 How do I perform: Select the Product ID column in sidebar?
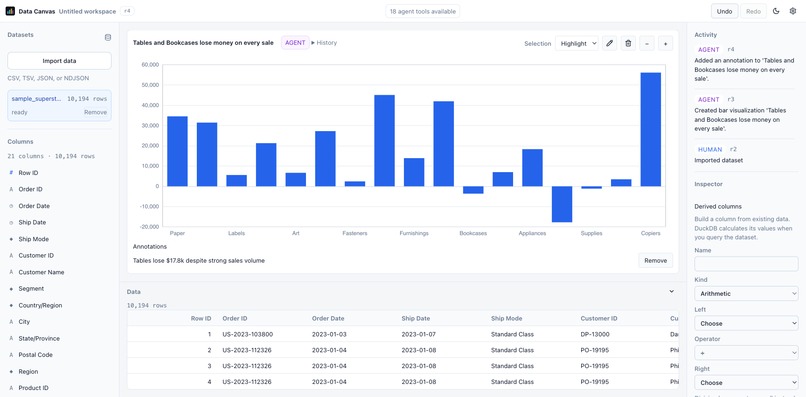33,388
